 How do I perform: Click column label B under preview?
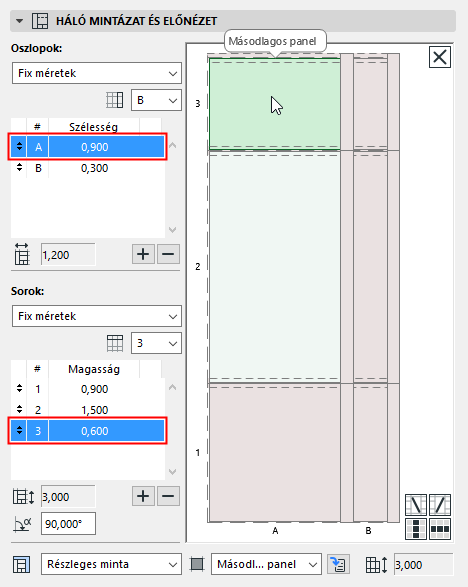click(368, 530)
